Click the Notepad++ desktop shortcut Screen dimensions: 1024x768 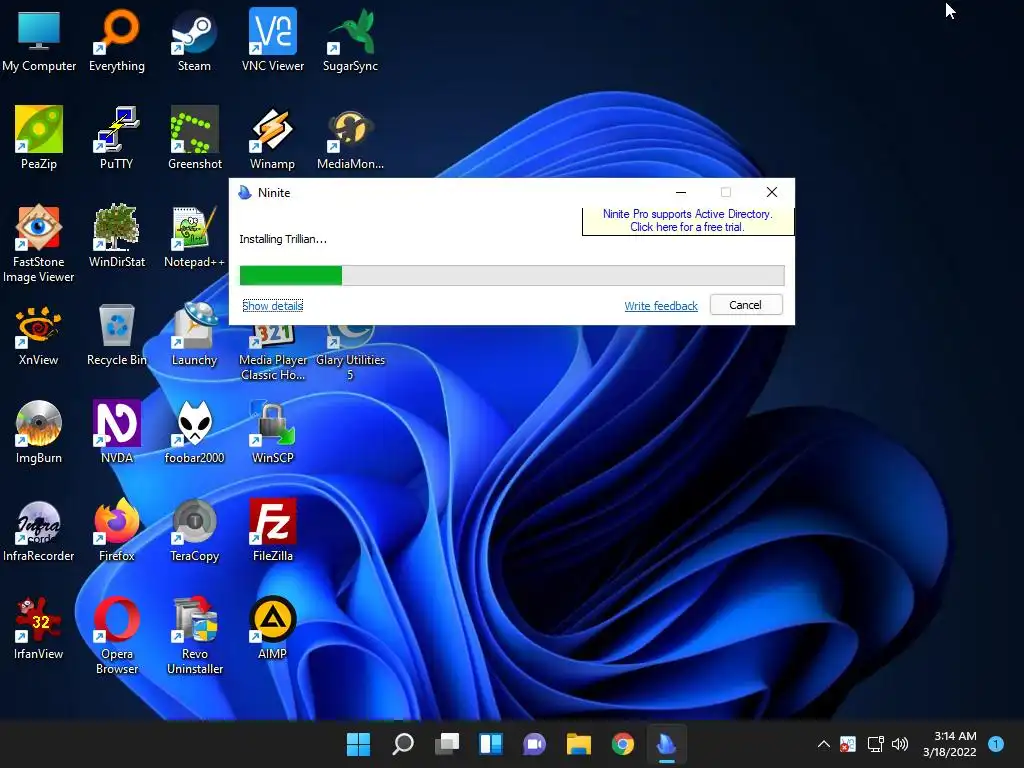[195, 236]
